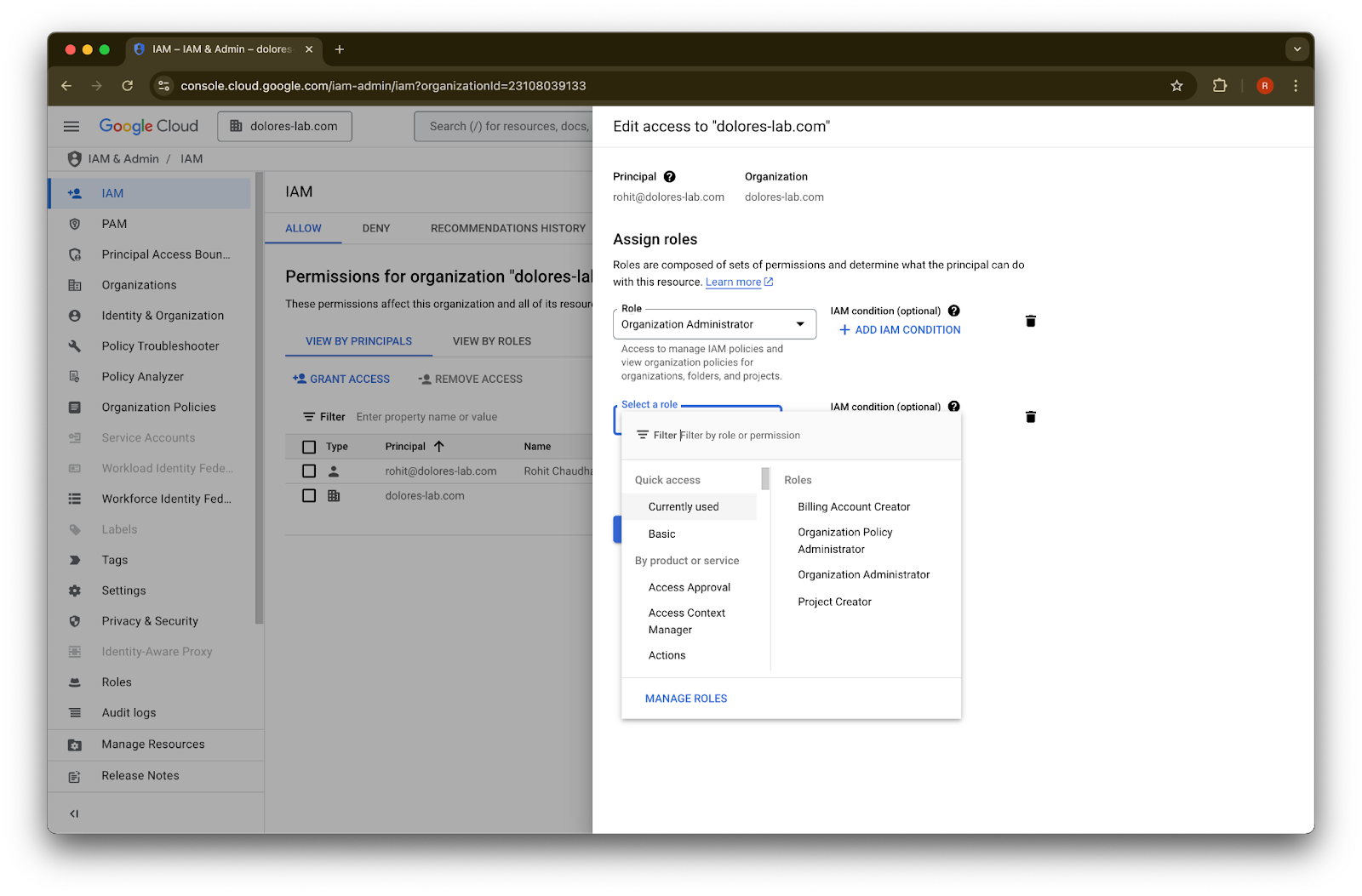Click the Organization Policies icon

click(75, 408)
